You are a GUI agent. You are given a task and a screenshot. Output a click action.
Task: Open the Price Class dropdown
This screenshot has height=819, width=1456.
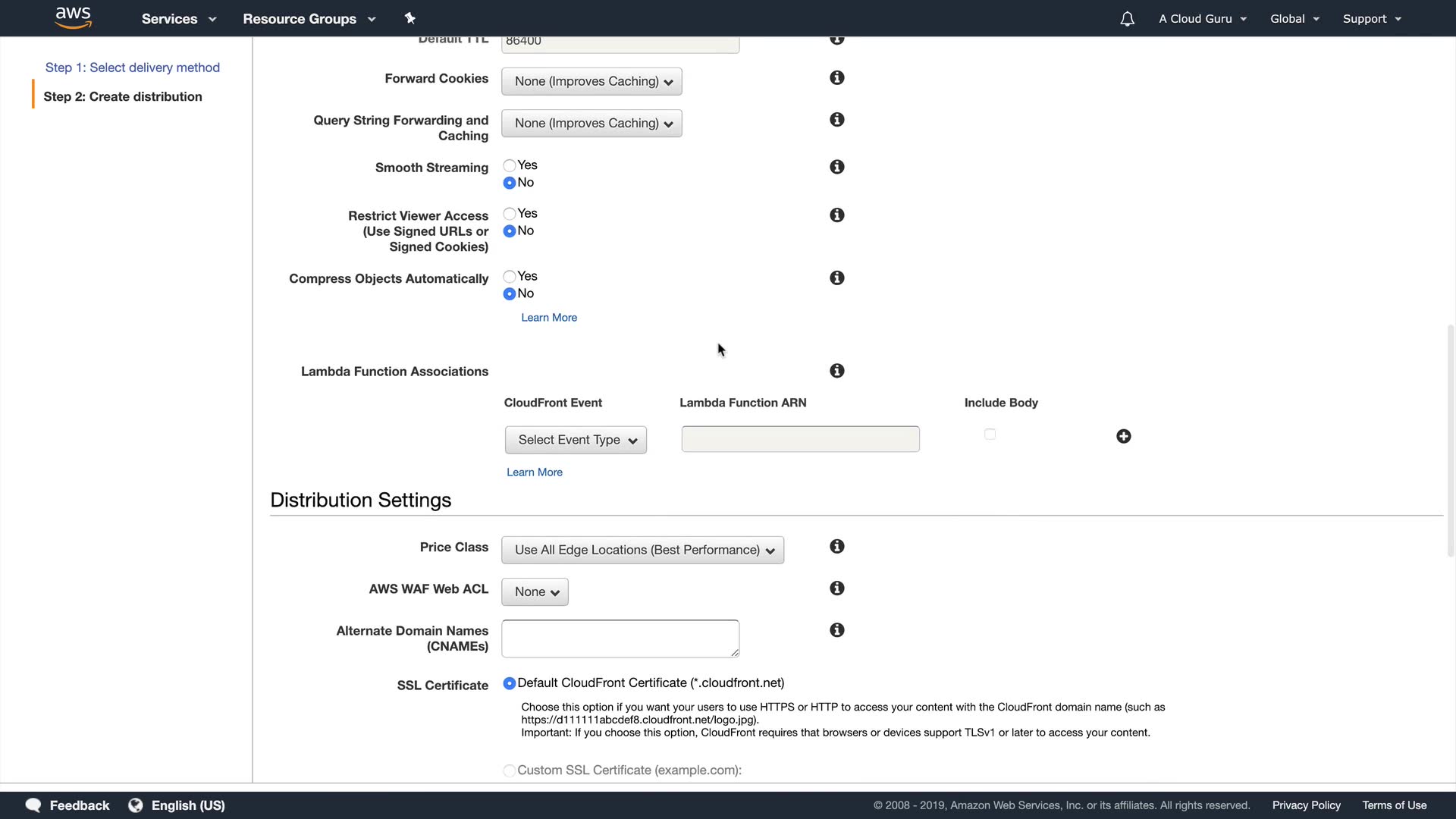642,551
